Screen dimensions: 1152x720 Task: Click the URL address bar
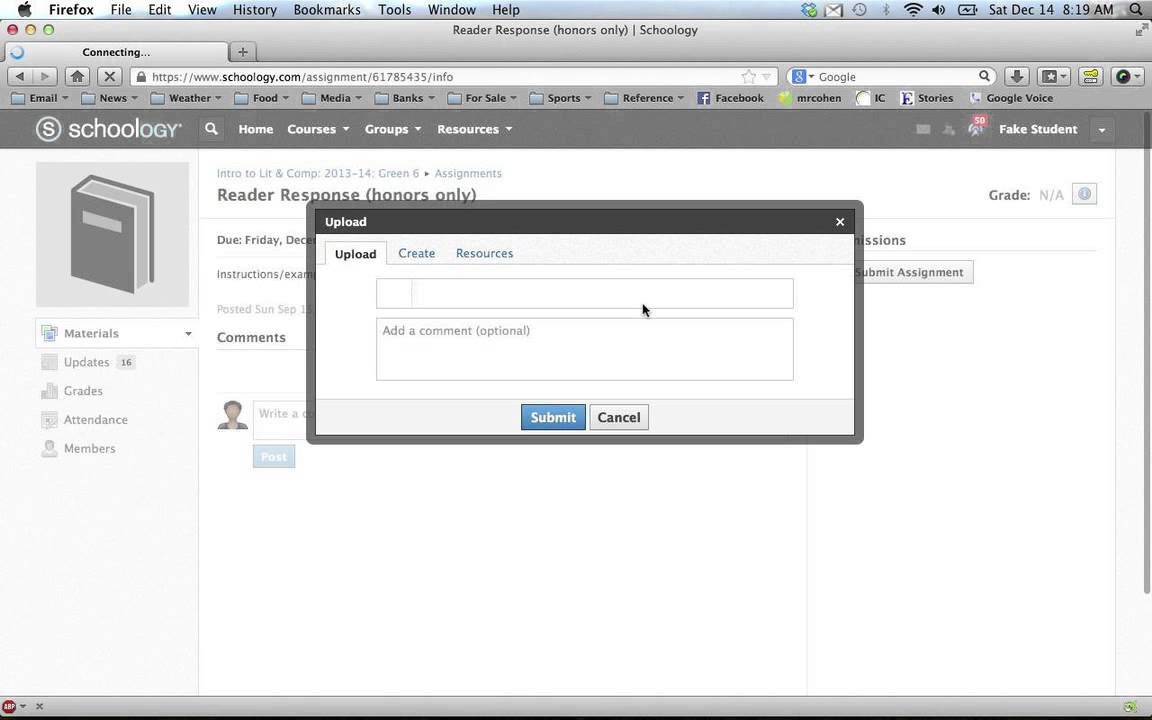point(455,76)
